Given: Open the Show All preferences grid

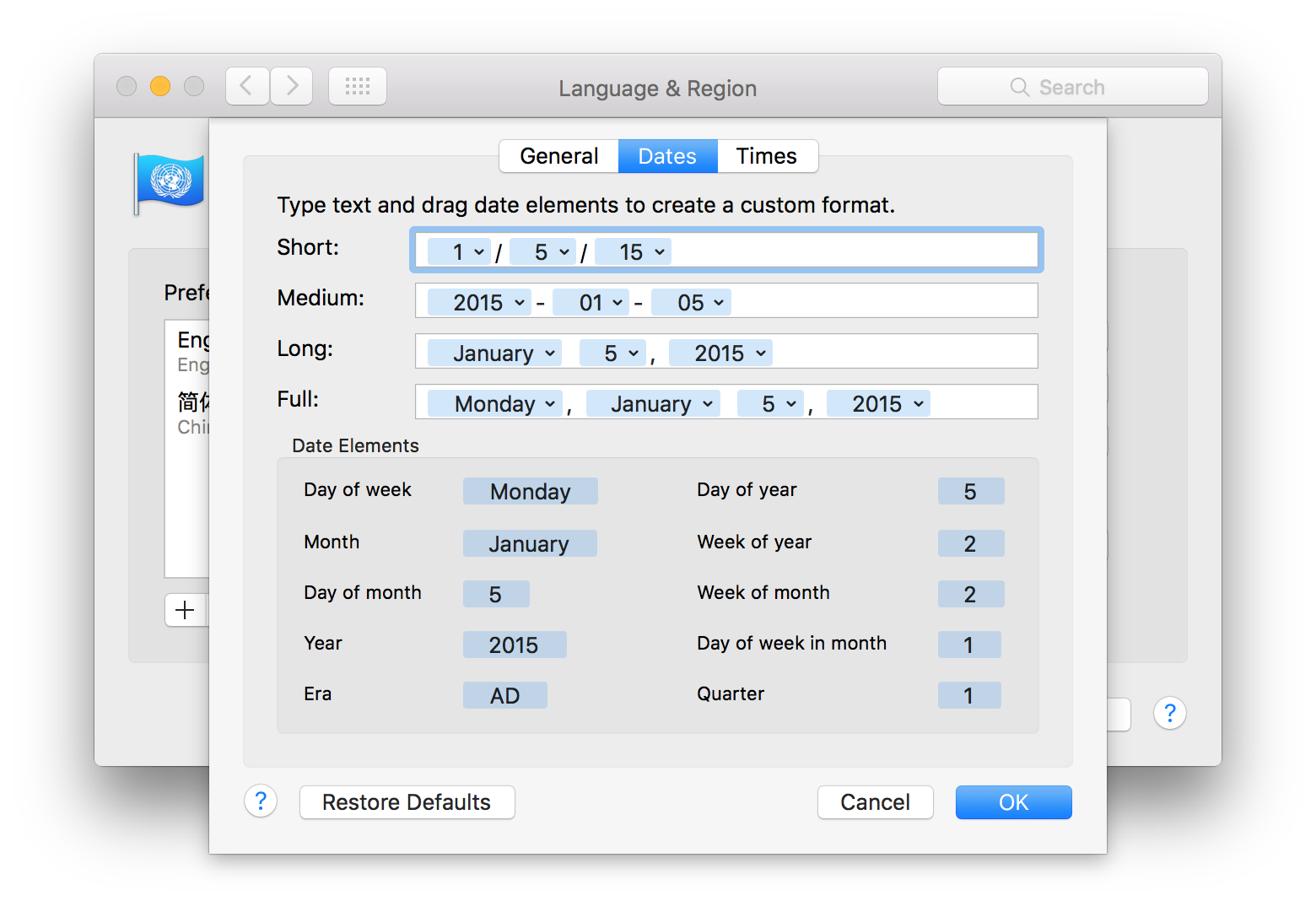Looking at the screenshot, I should pyautogui.click(x=358, y=86).
